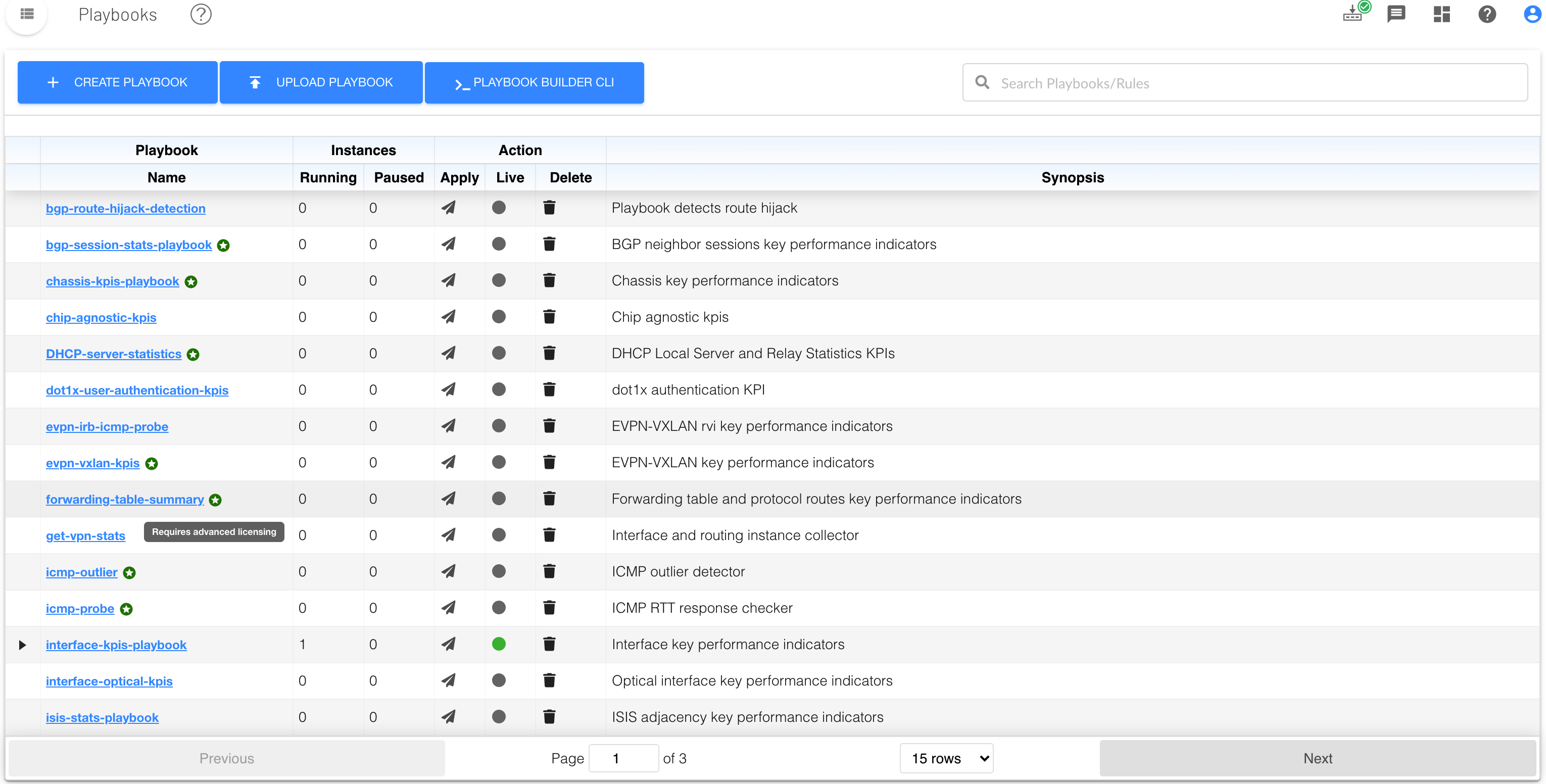Screen dimensions: 1546x784
Task: Click the Upload Playbook button
Action: [321, 82]
